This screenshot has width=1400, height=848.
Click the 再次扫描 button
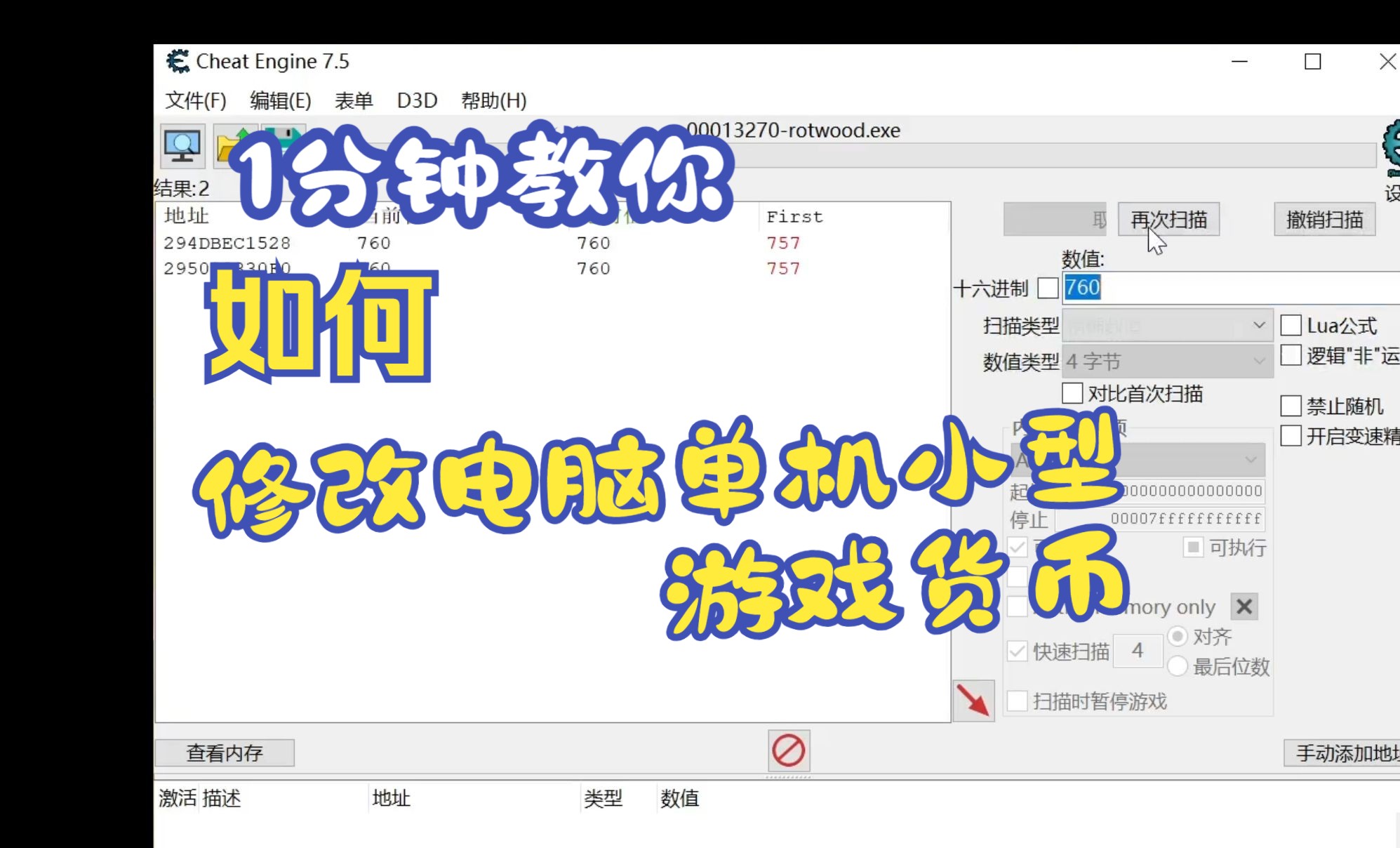point(1168,220)
